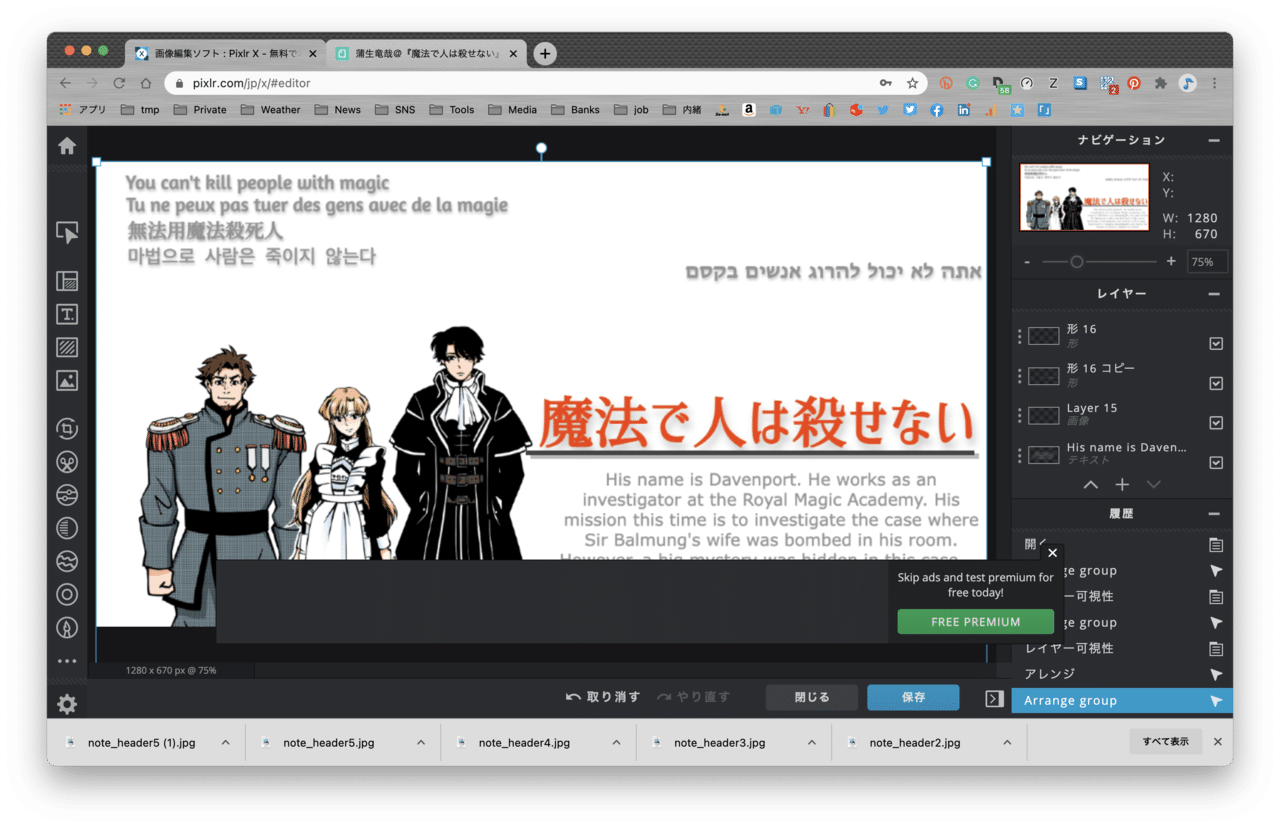Open menu for note_header5 (1).jpg download

point(225,743)
